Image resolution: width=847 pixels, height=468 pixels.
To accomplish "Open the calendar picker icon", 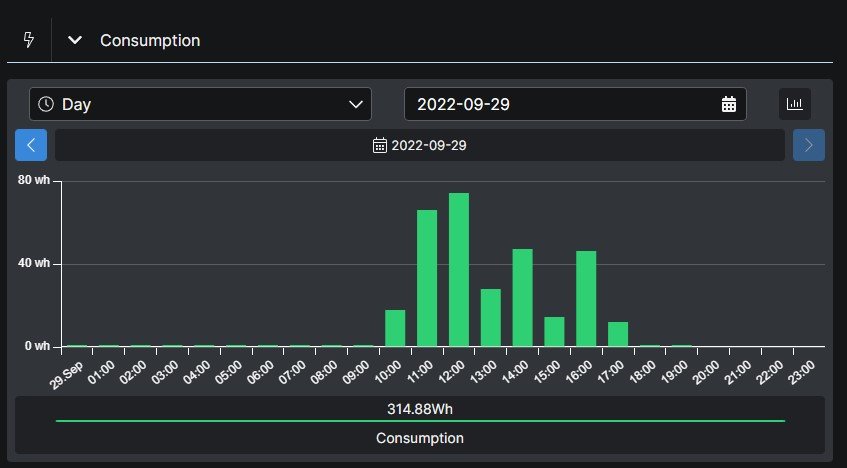I will [x=729, y=104].
